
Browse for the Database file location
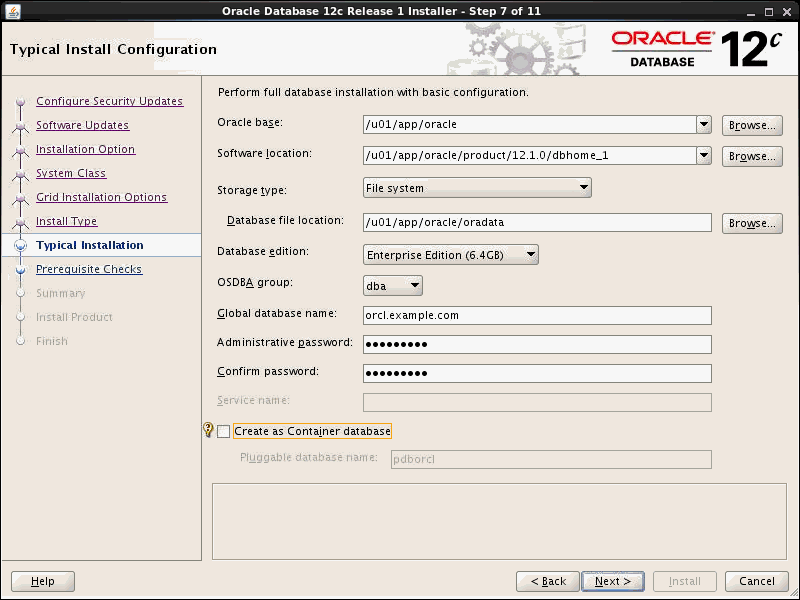pyautogui.click(x=751, y=222)
